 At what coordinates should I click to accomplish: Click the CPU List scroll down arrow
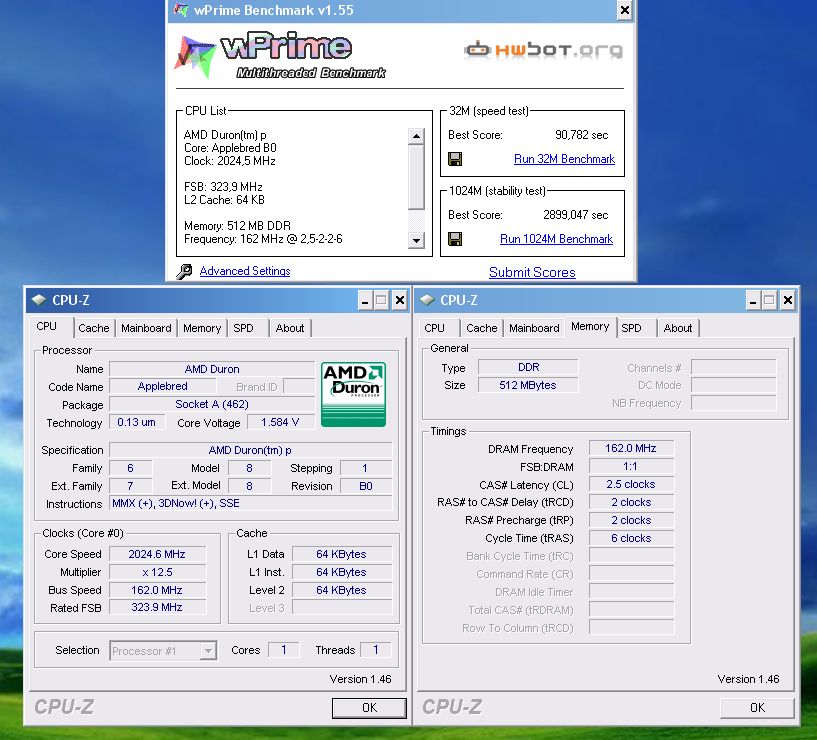click(416, 240)
